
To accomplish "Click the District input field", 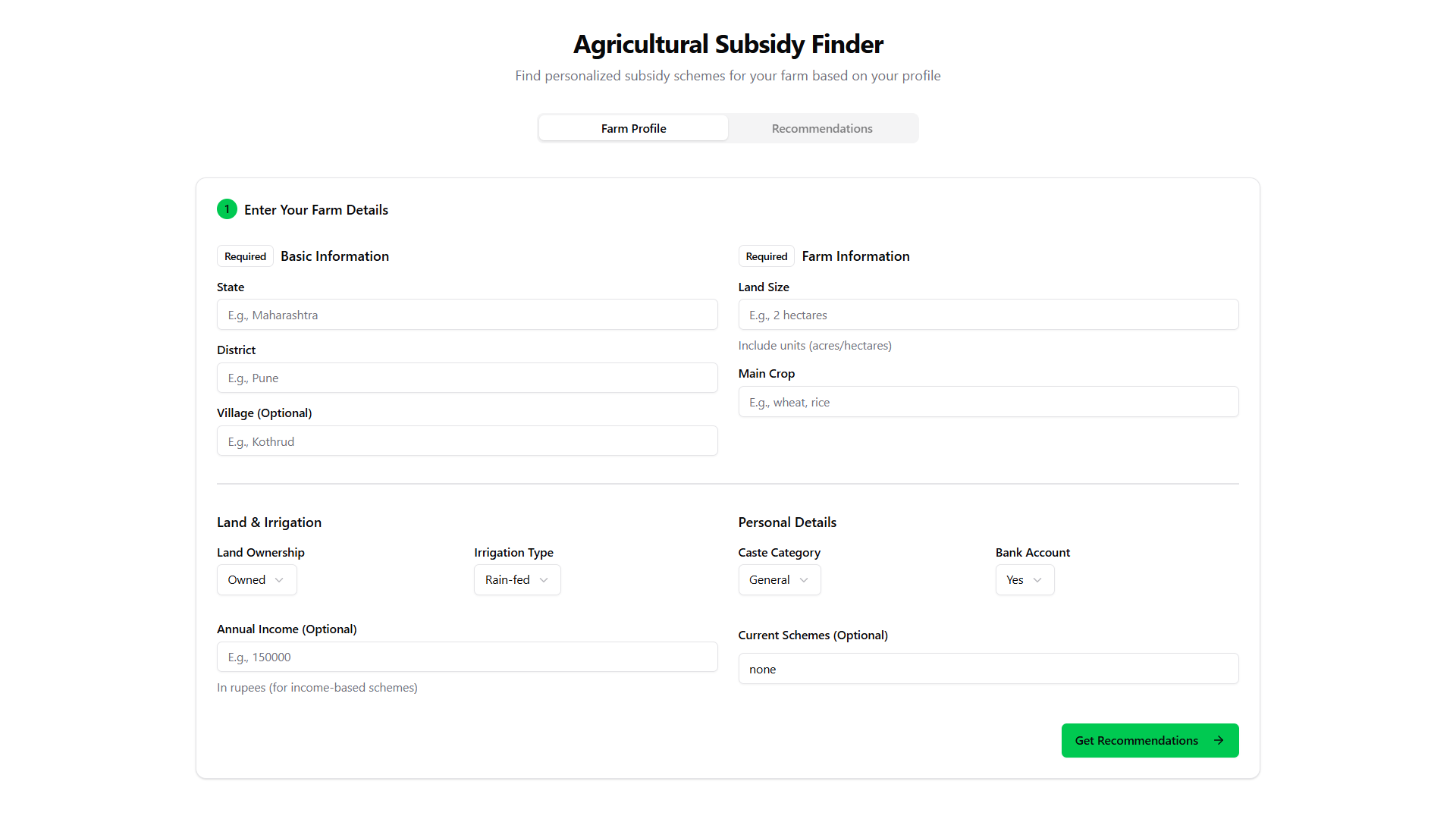I will 467,377.
